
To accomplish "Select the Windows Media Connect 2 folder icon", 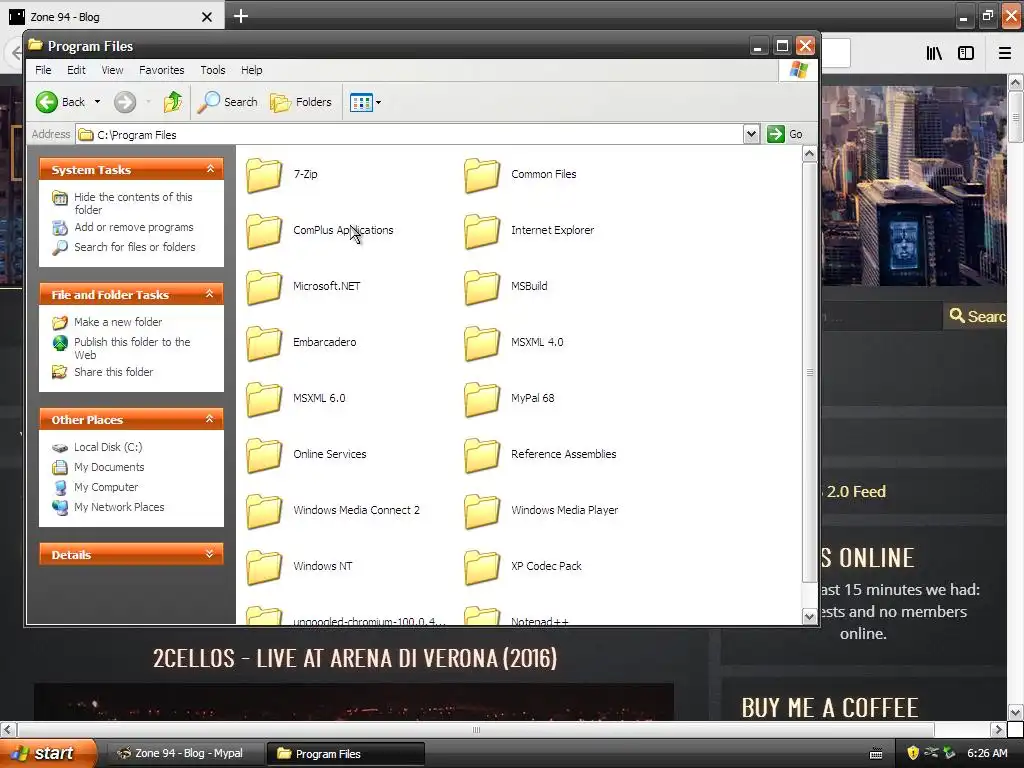I will (264, 511).
